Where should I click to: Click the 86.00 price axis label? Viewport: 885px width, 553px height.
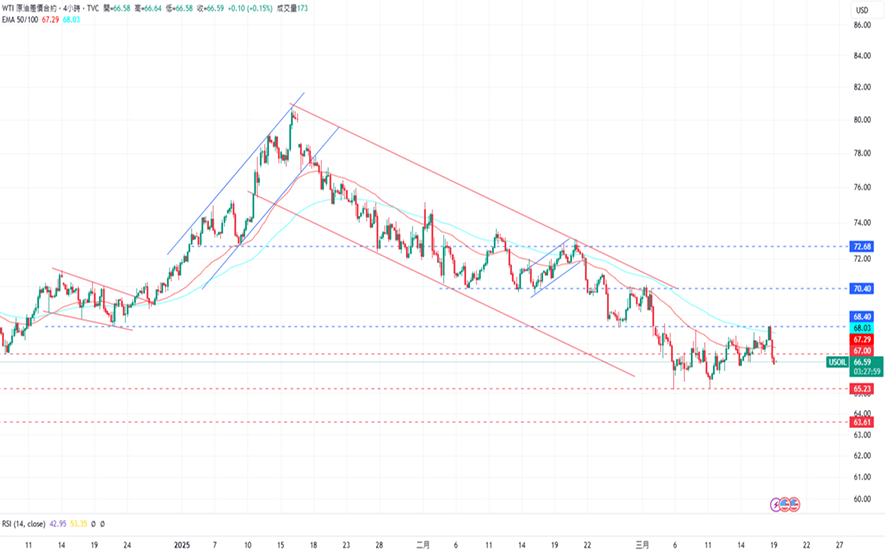(x=862, y=25)
